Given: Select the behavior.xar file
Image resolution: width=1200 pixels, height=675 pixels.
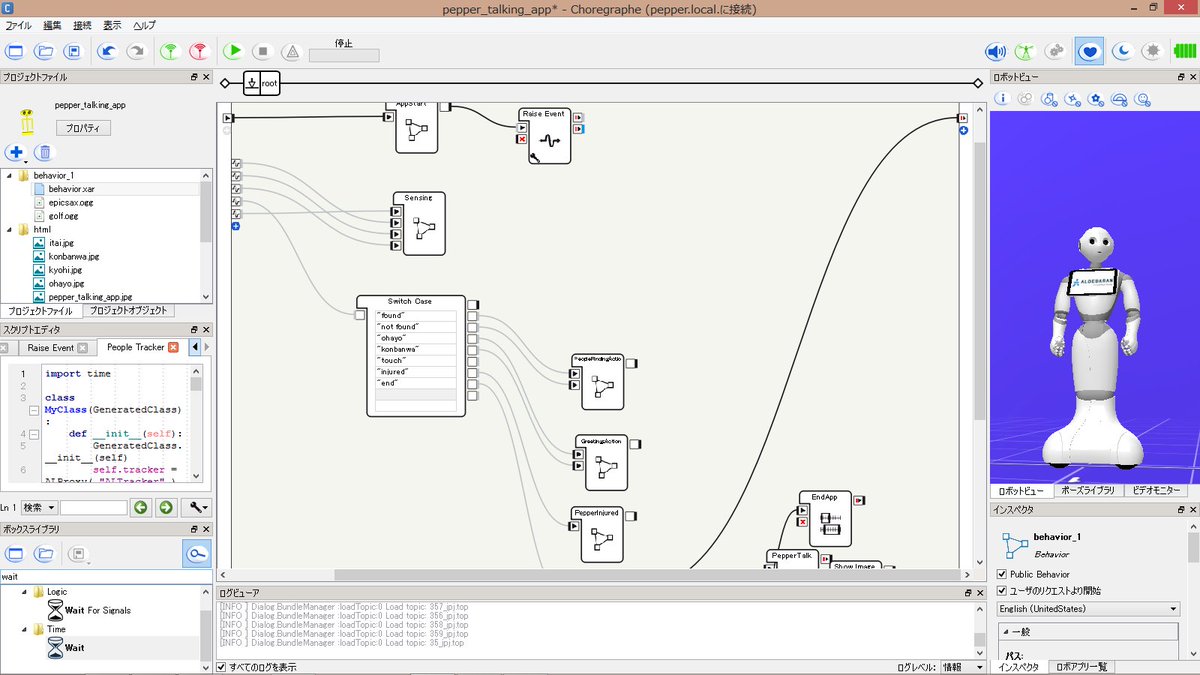Looking at the screenshot, I should coord(70,188).
